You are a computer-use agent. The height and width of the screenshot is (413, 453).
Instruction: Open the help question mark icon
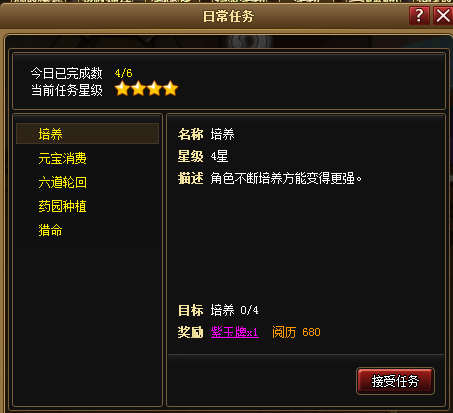419,15
